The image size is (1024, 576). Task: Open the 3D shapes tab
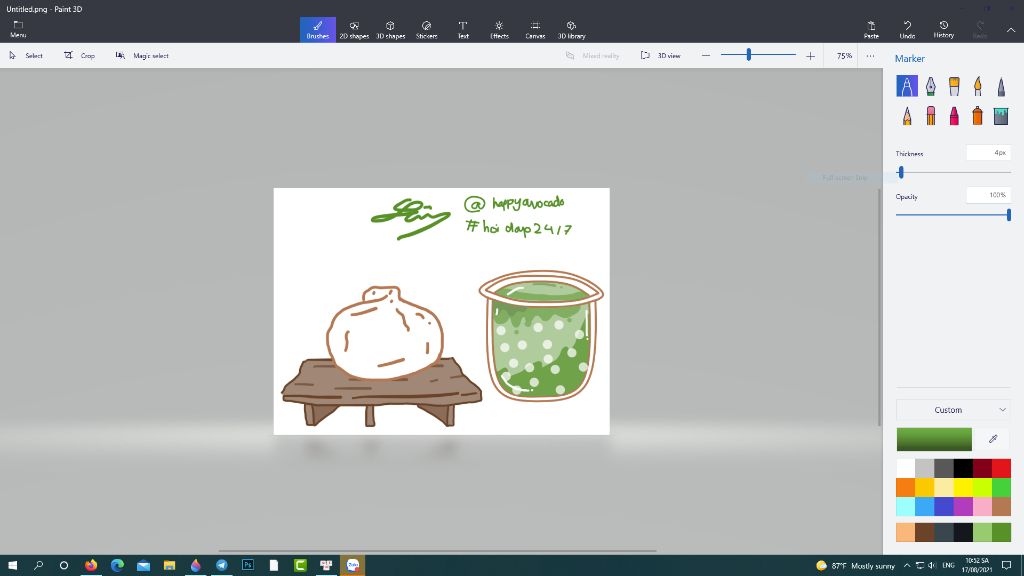point(391,29)
